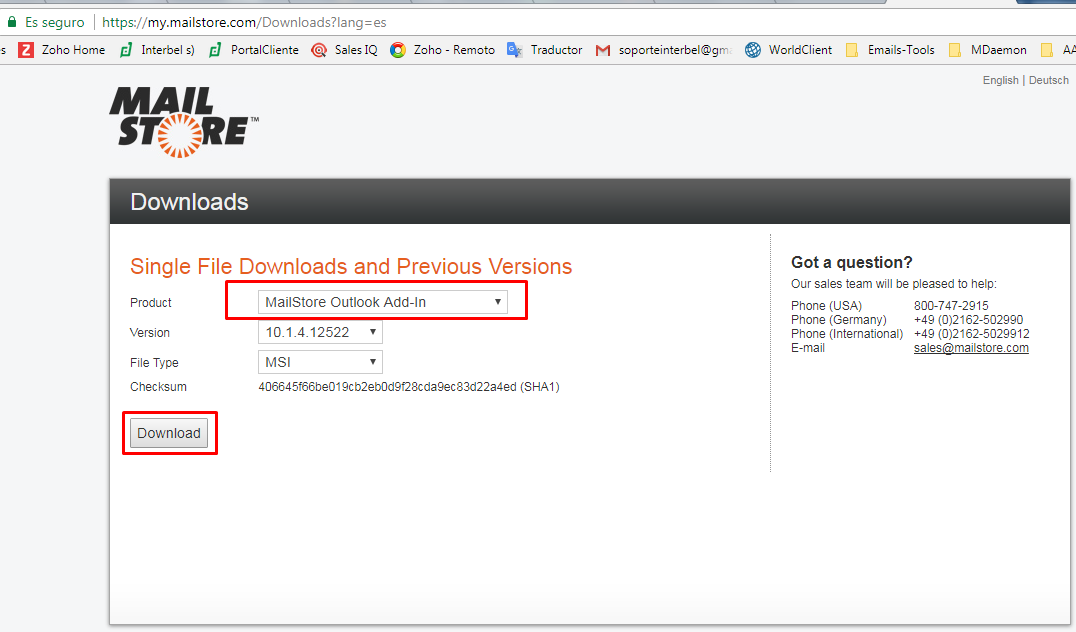
Task: Click the SHA1 checksum value text
Action: pos(409,387)
